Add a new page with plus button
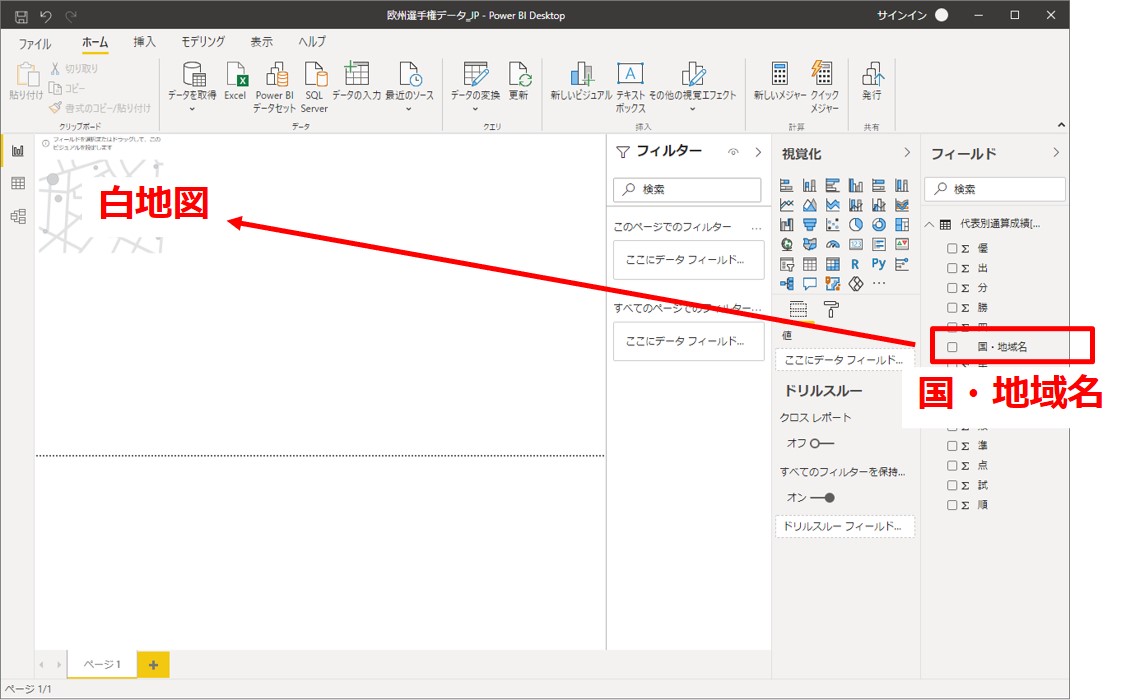The image size is (1128, 700). (x=153, y=664)
